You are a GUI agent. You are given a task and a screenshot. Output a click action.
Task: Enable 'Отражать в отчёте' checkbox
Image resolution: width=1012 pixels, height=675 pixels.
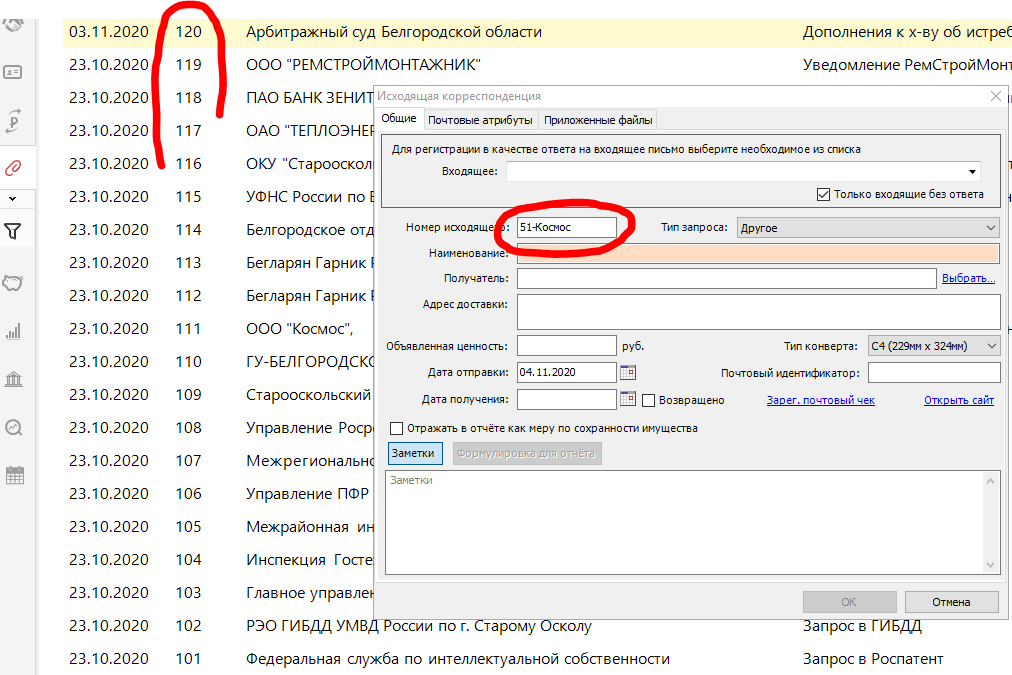coord(396,428)
